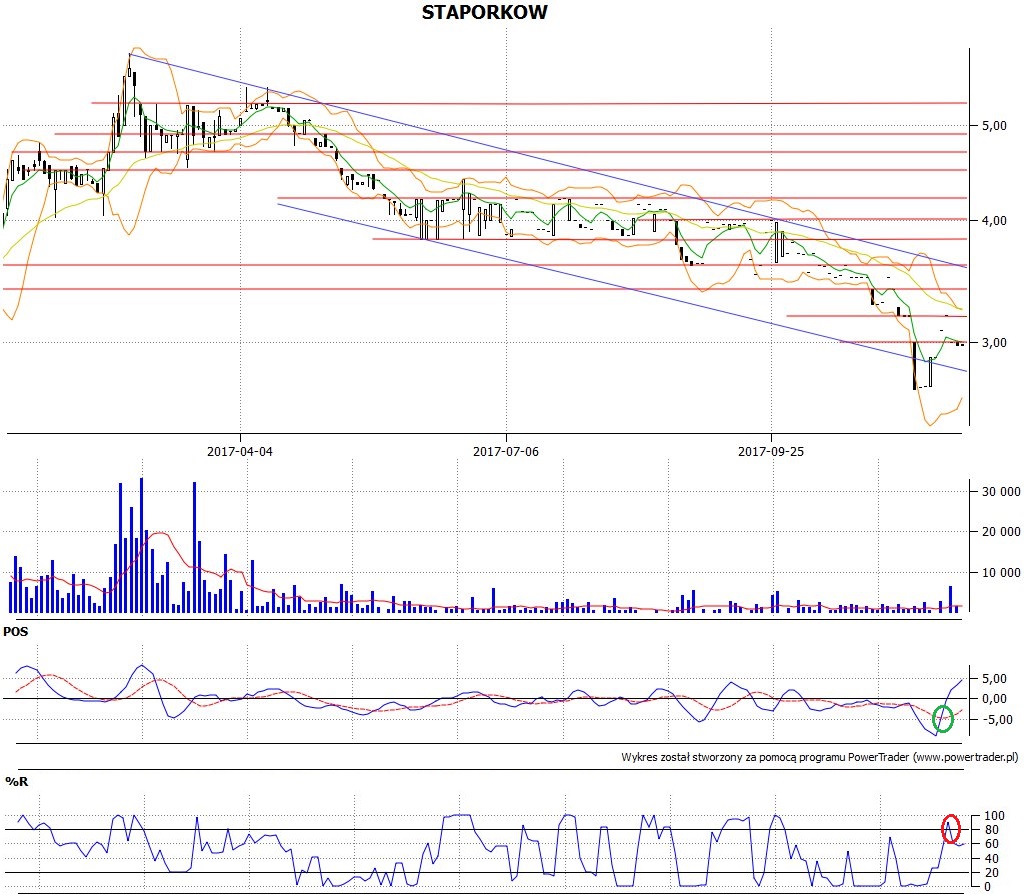The image size is (1024, 895).
Task: Click the %R axis 60 label
Action: [991, 844]
